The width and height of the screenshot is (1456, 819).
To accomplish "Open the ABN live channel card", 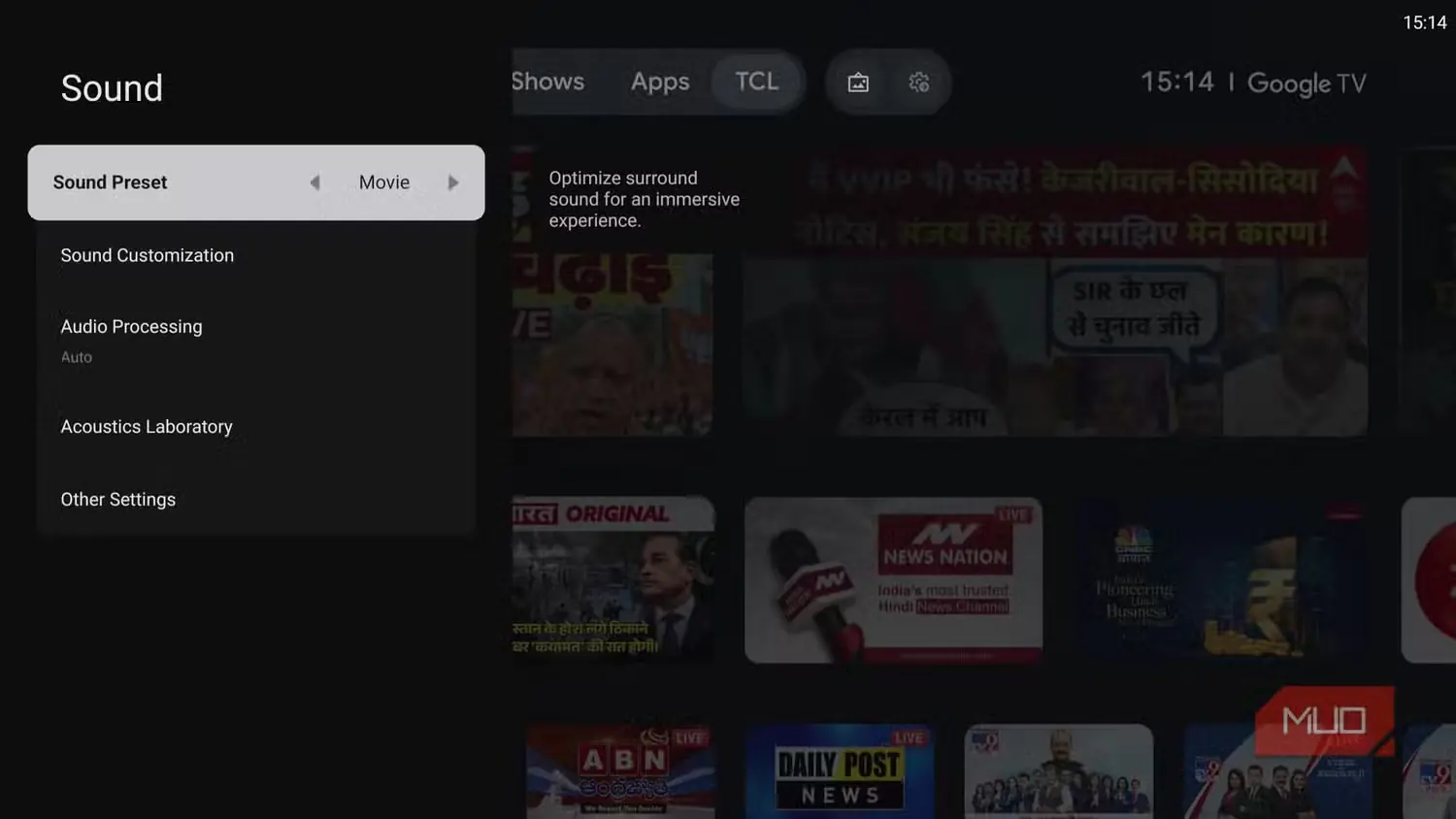I will click(x=621, y=771).
